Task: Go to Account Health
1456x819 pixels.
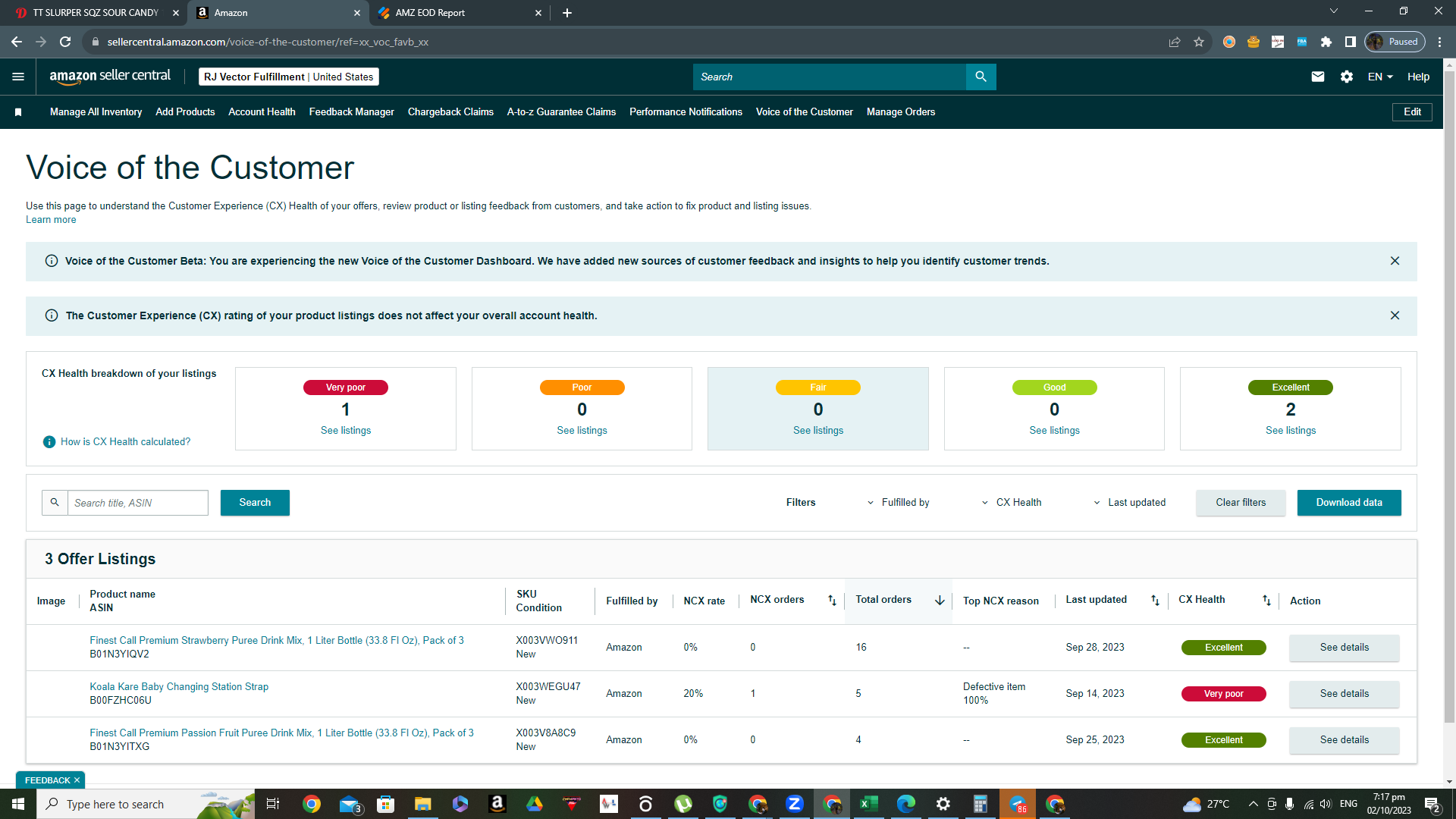Action: [x=262, y=112]
